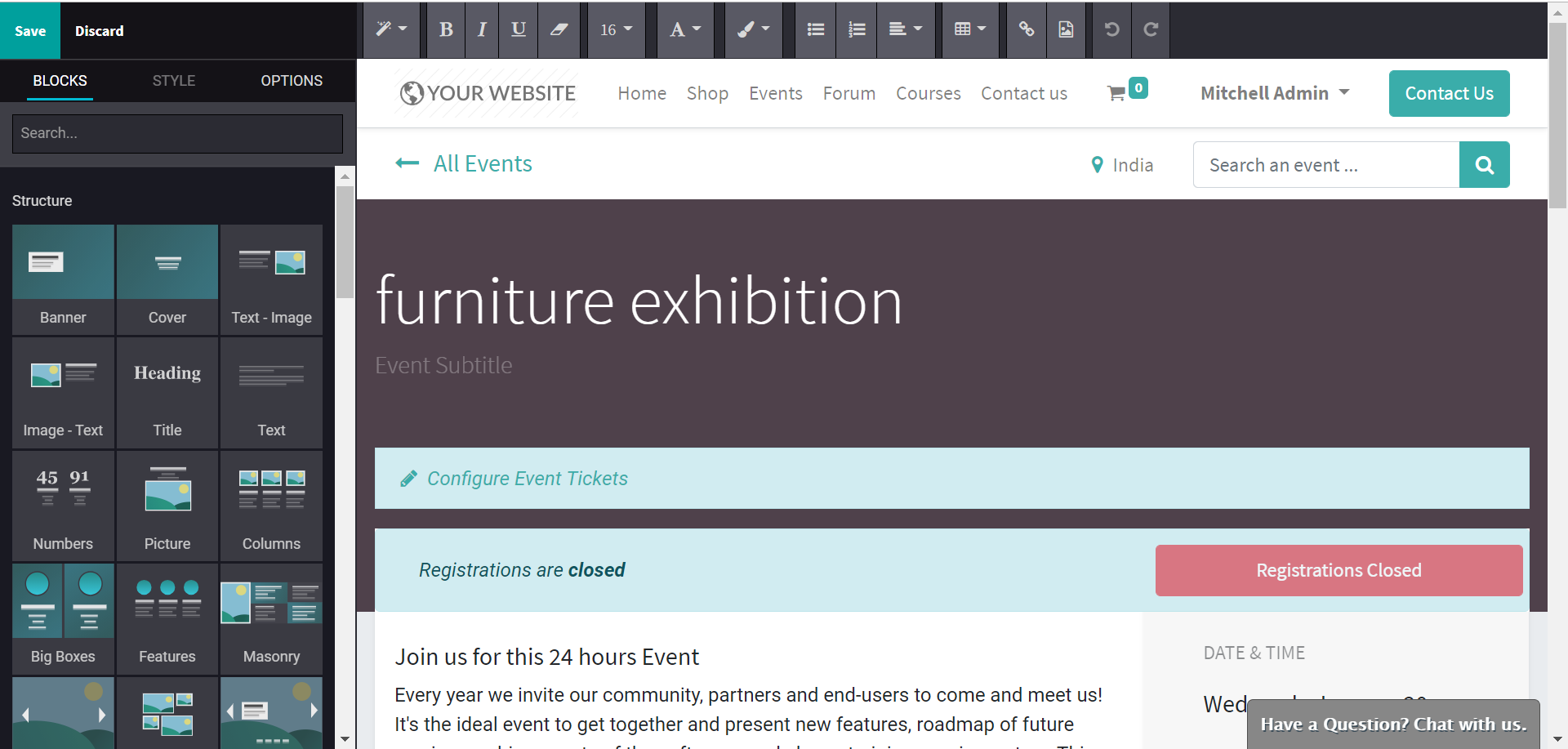Select the Image - Text block

(63, 393)
